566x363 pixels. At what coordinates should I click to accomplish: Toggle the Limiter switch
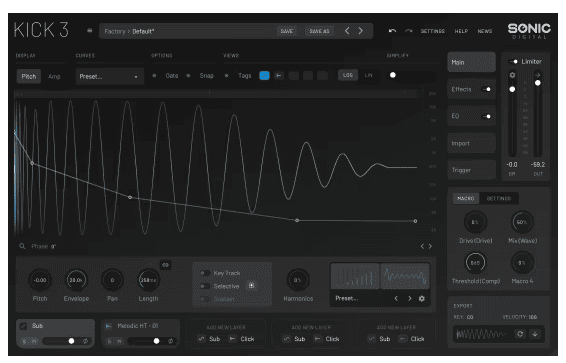(513, 62)
